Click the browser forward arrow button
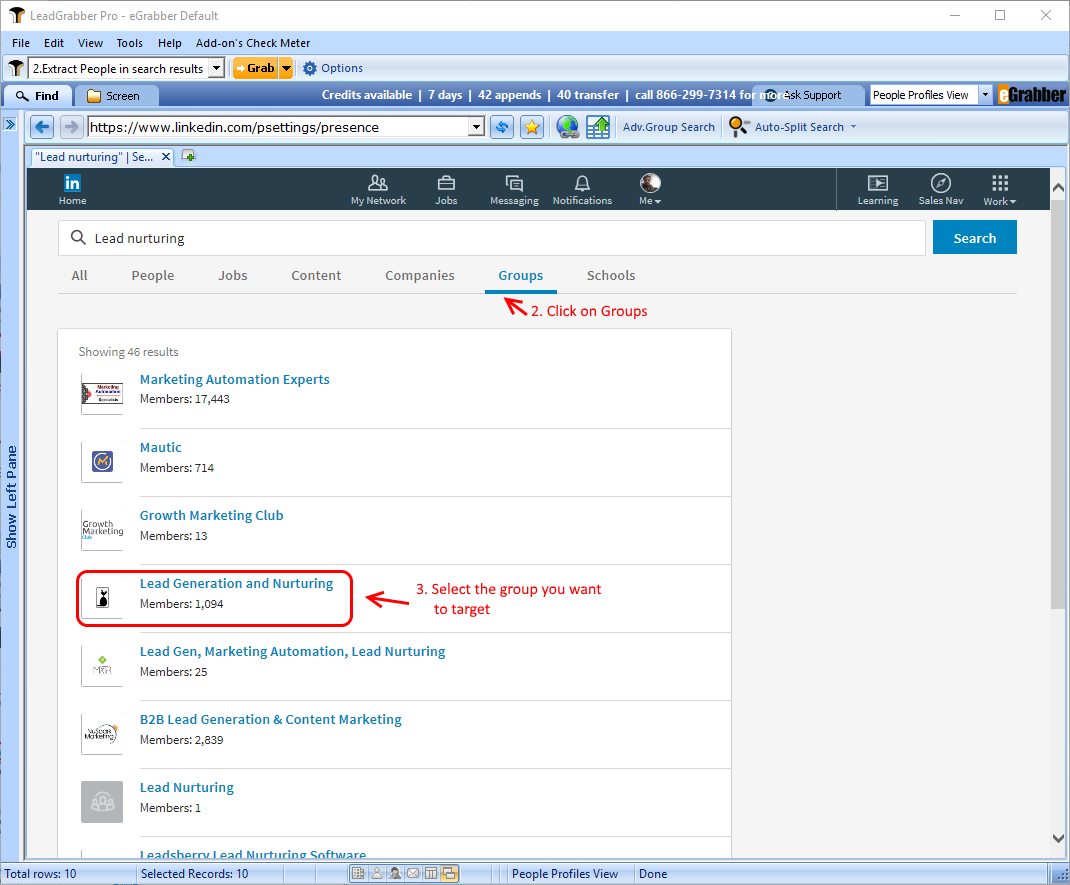Screen dimensions: 1070x885 click(71, 127)
